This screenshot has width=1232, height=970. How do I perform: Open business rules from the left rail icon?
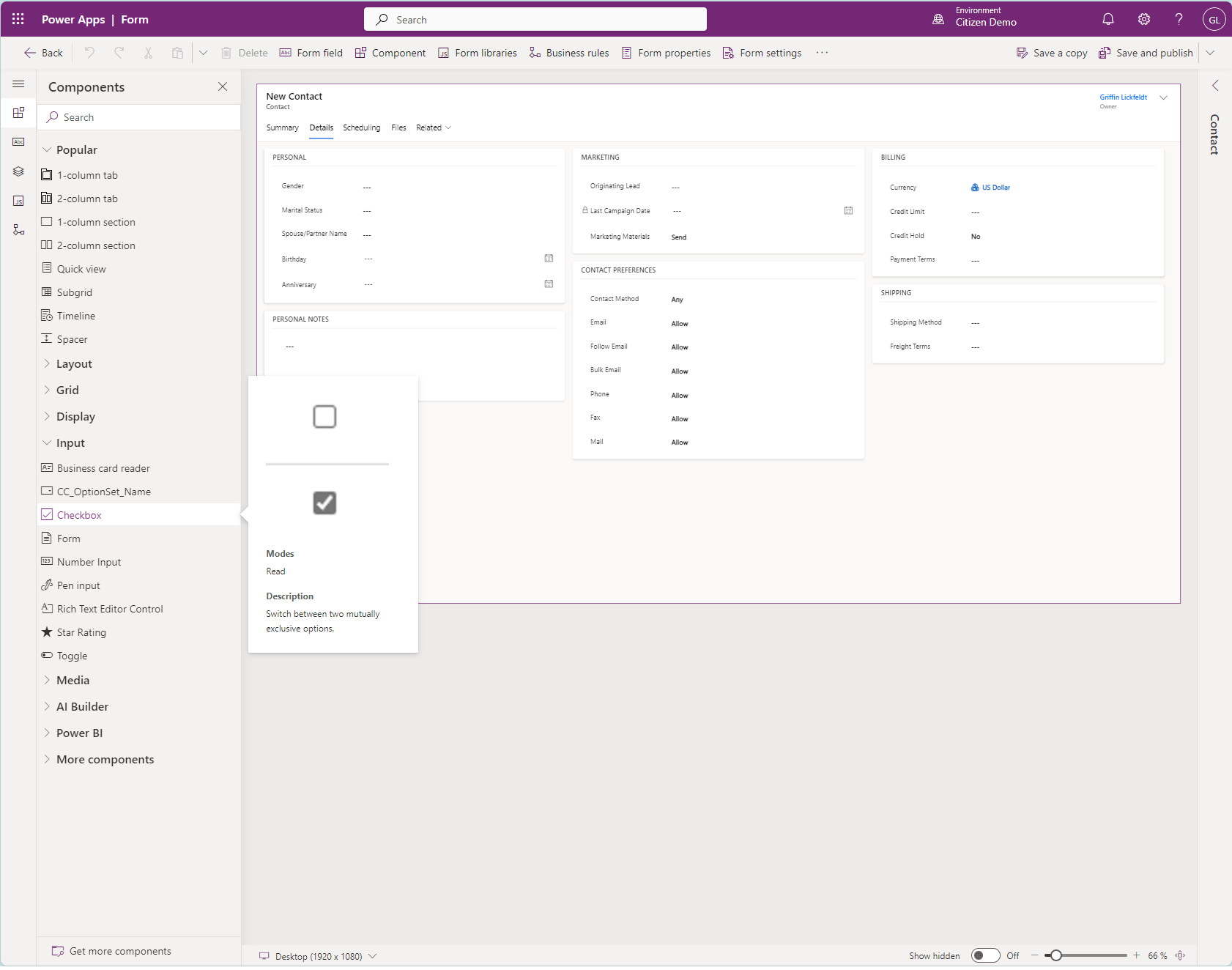tap(18, 229)
